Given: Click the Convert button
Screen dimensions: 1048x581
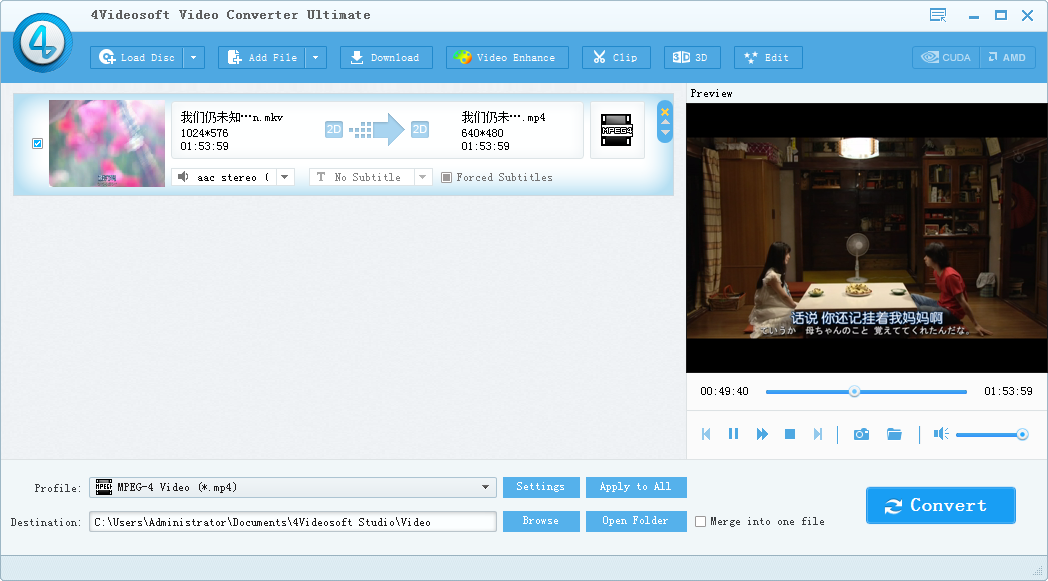Looking at the screenshot, I should pyautogui.click(x=940, y=506).
